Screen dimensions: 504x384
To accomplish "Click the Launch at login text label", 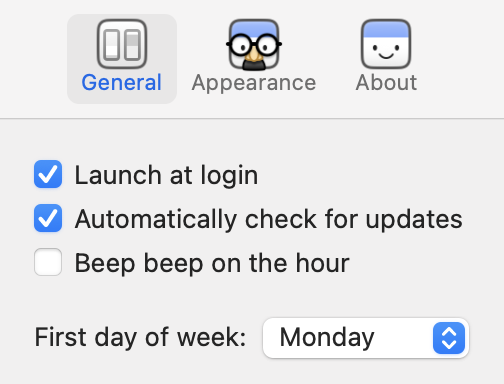I will pyautogui.click(x=166, y=175).
